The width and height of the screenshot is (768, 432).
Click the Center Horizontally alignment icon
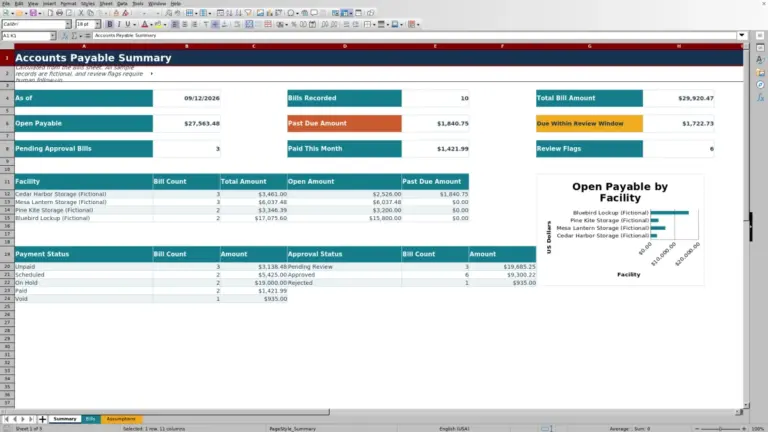(185, 24)
